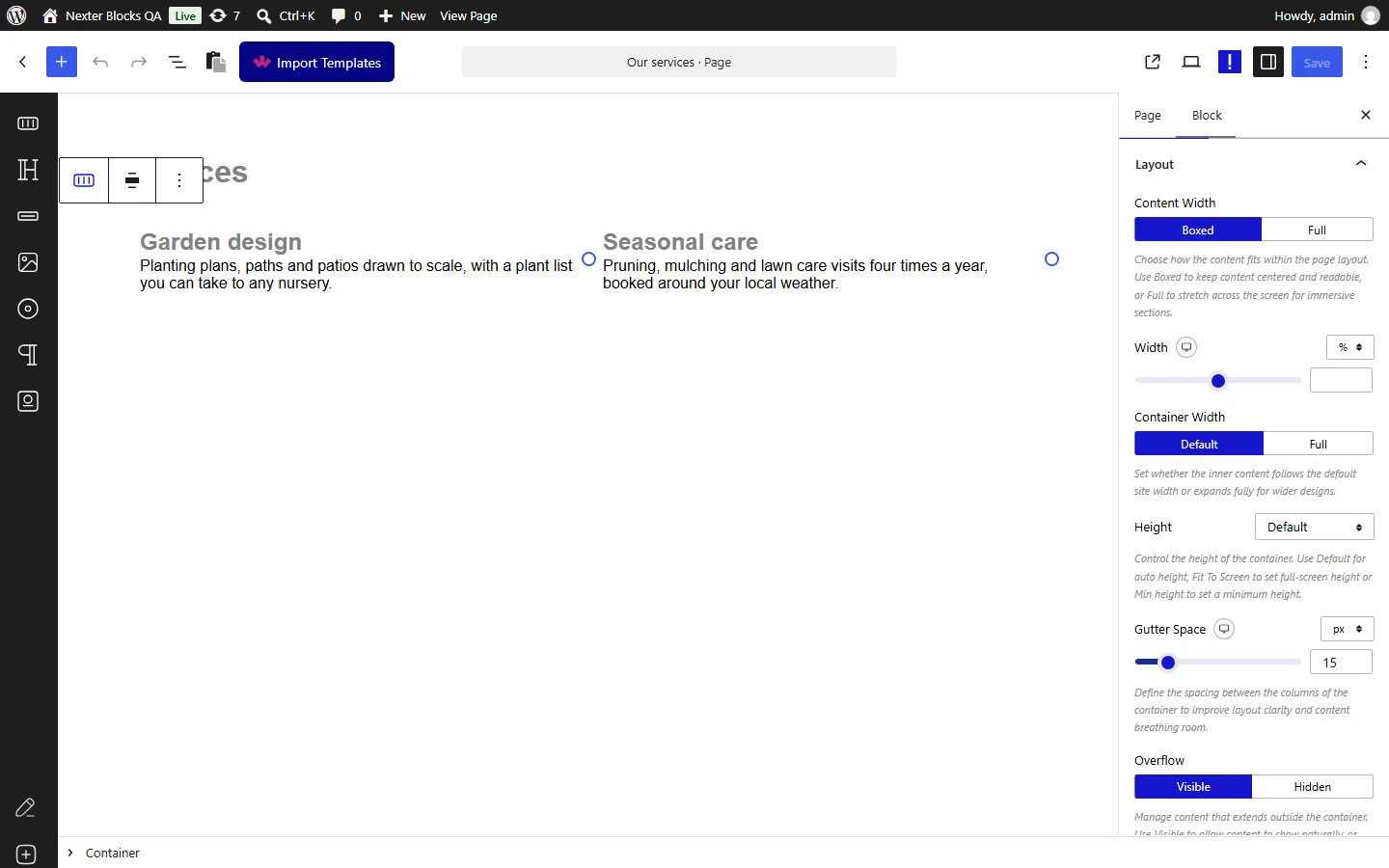
Task: Open the Height dropdown
Action: coord(1314,527)
